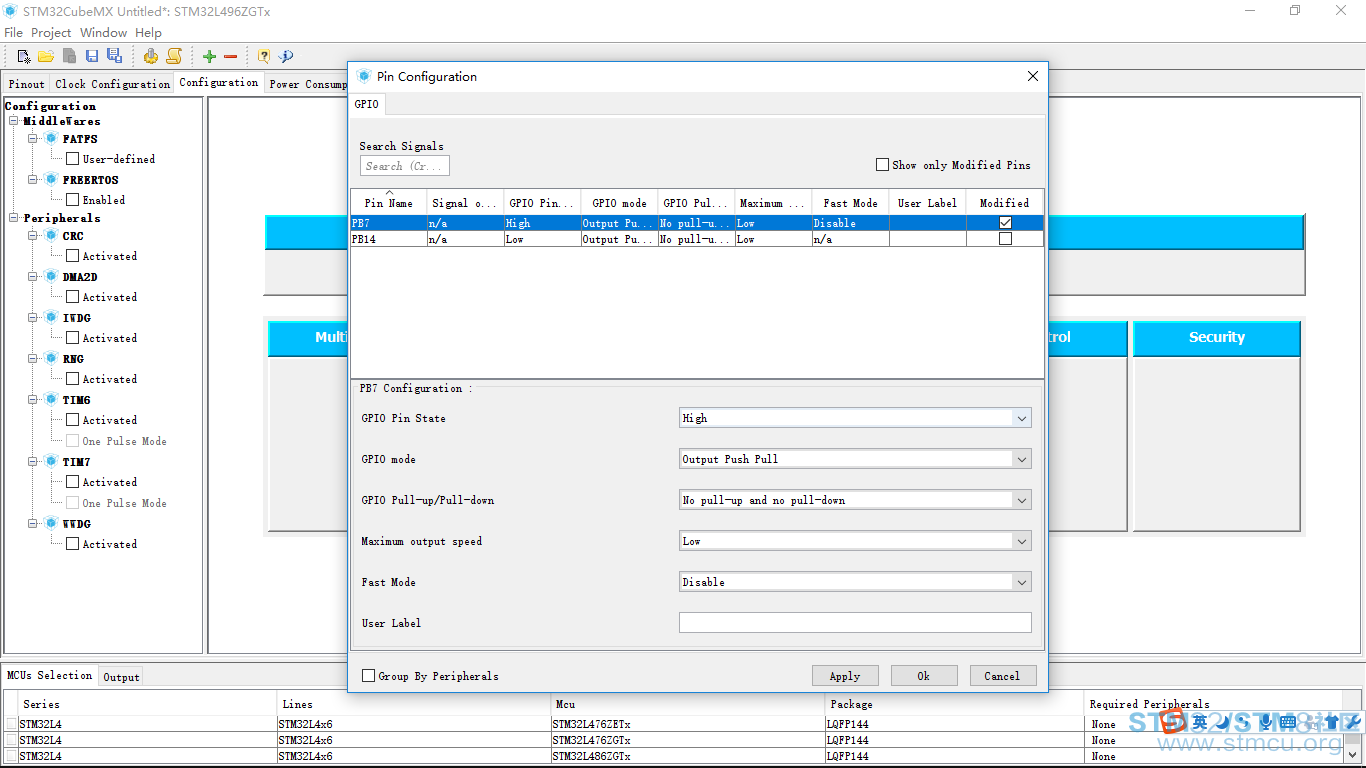Screen dimensions: 1366x768
Task: Click the RNG cube icon
Action: (x=51, y=359)
